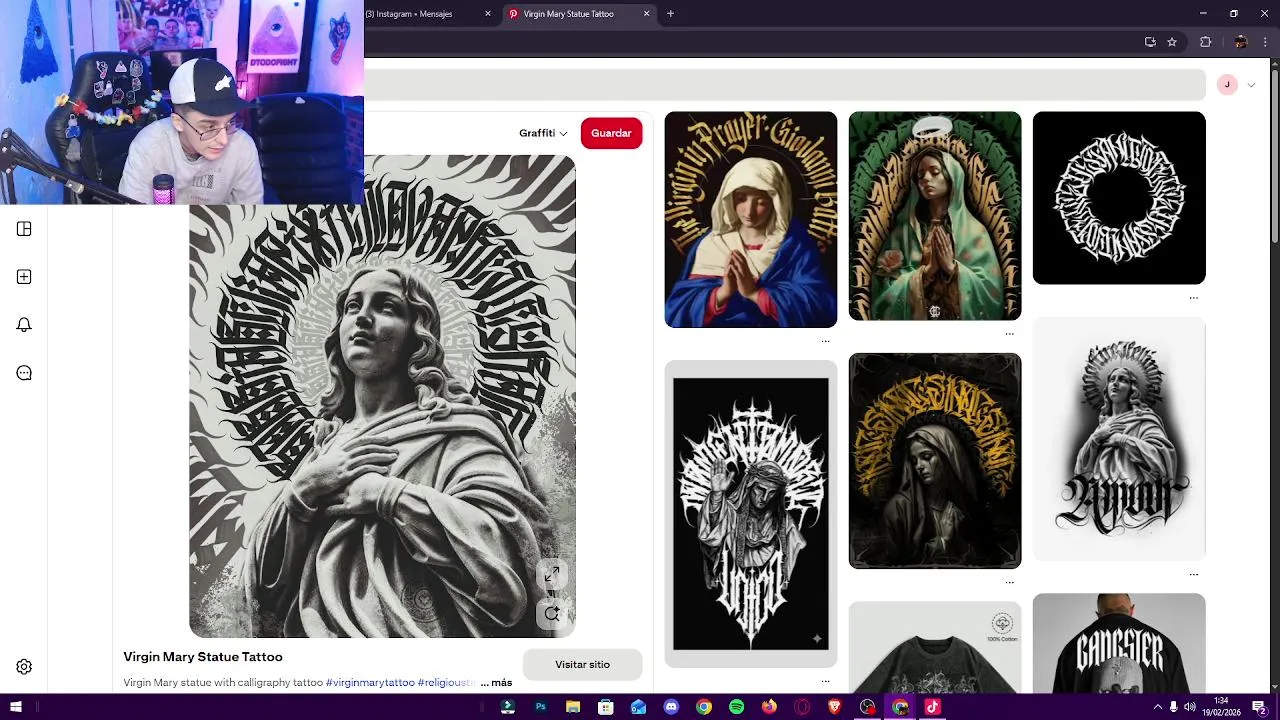Click the Visitar sitio button
1280x720 pixels.
pos(582,665)
